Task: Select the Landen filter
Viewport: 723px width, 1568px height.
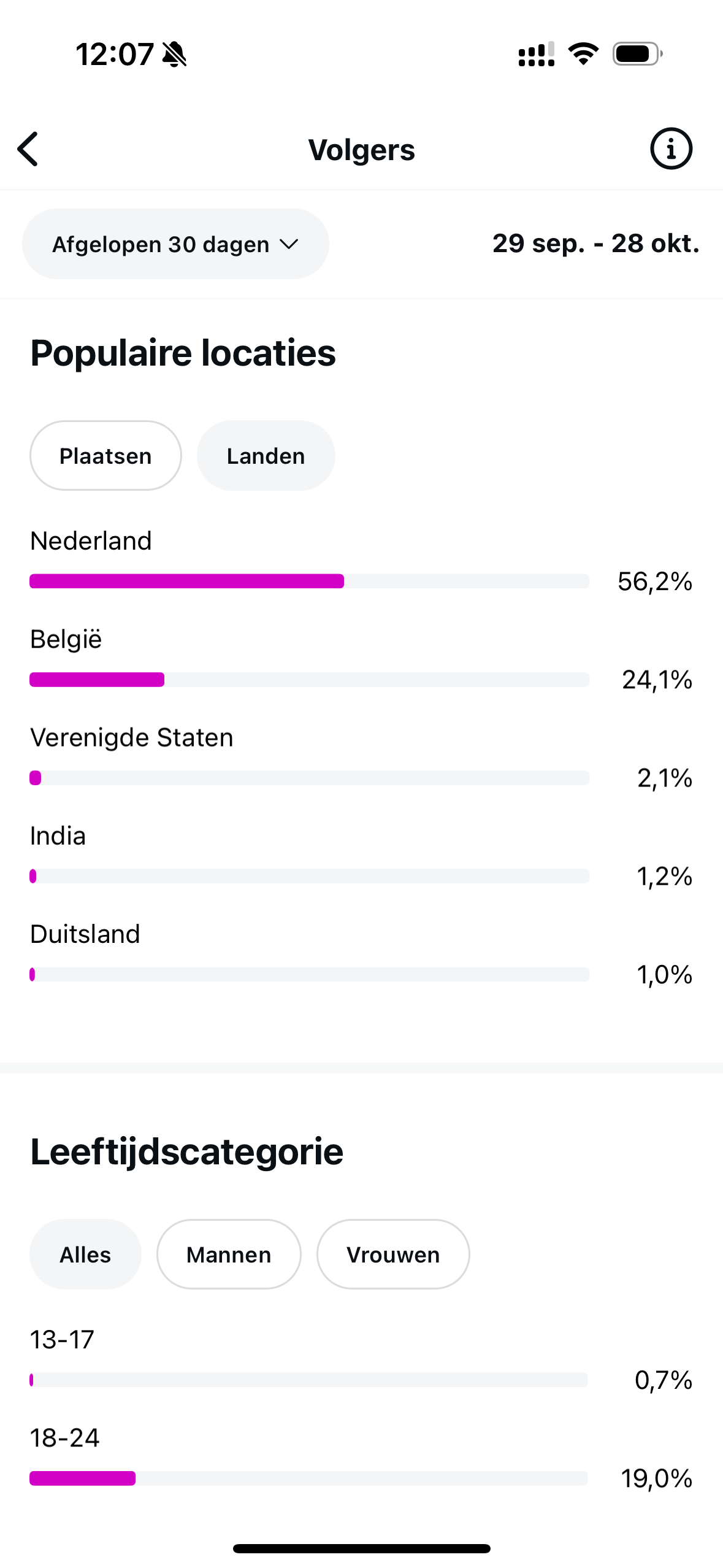Action: click(x=266, y=456)
